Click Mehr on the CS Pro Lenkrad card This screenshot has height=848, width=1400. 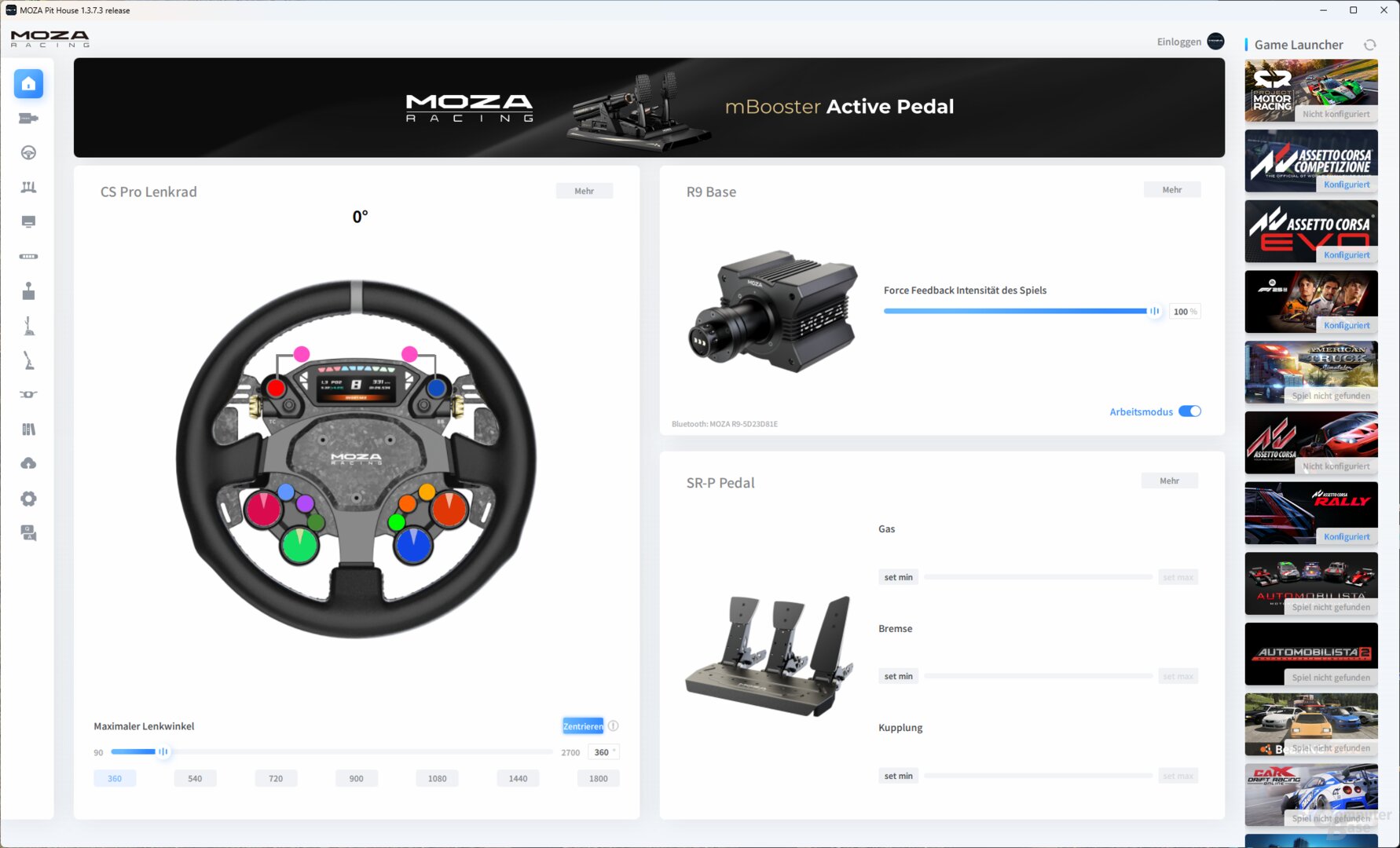click(584, 191)
